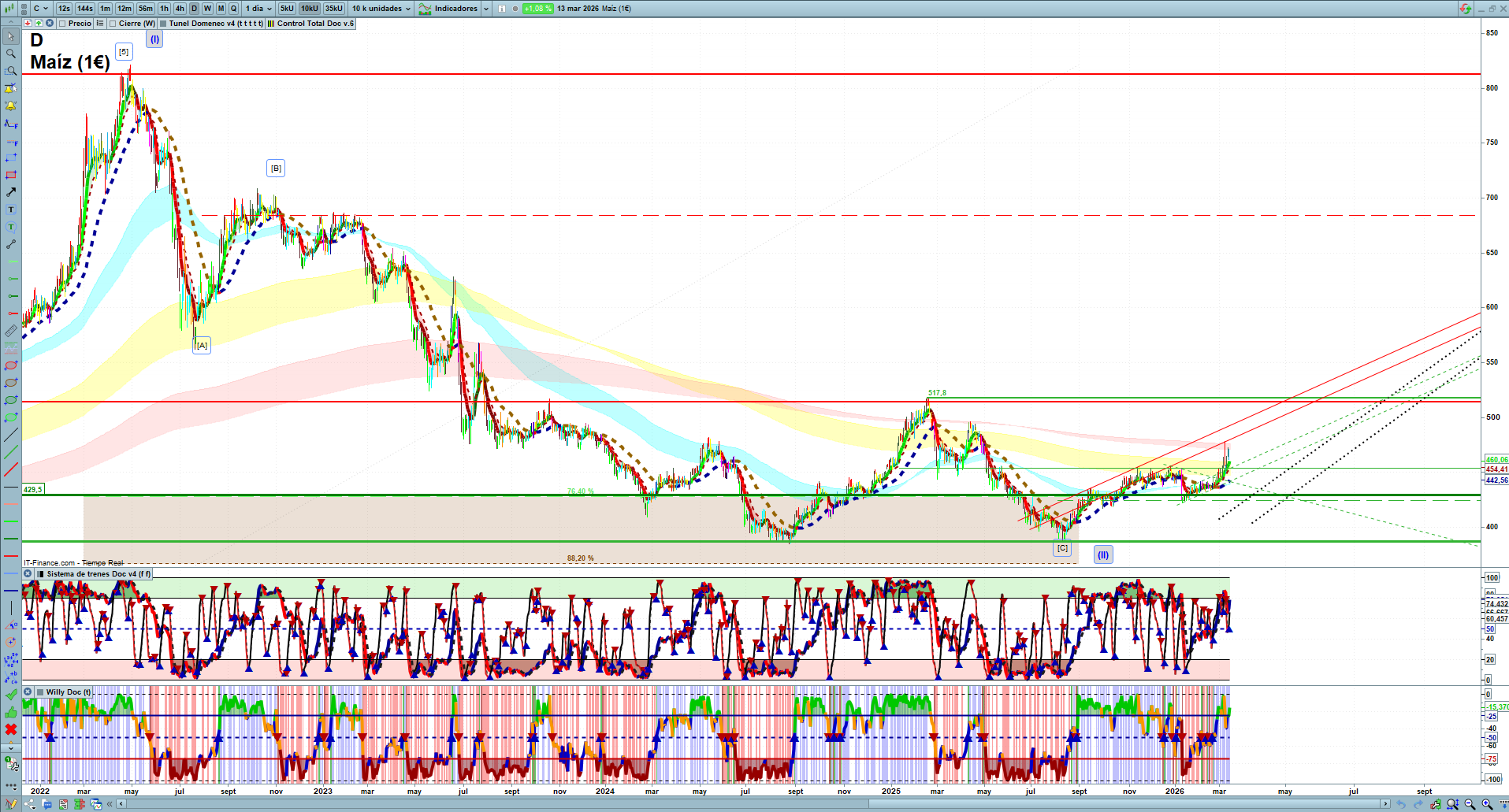Choose the red rectangle drawing tool
This screenshot has width=1509, height=812.
tap(11, 175)
